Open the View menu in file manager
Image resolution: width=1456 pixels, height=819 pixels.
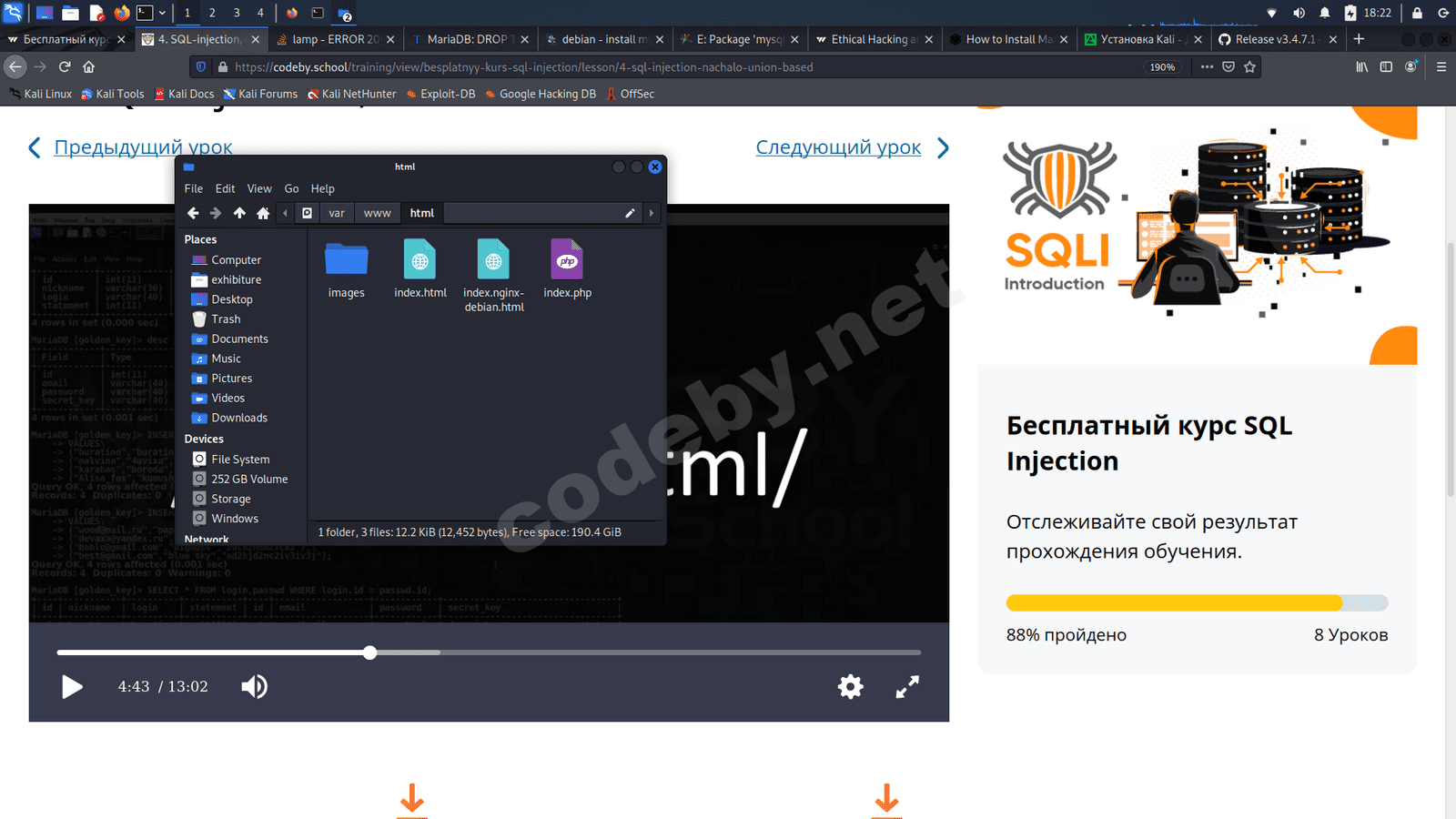click(259, 188)
